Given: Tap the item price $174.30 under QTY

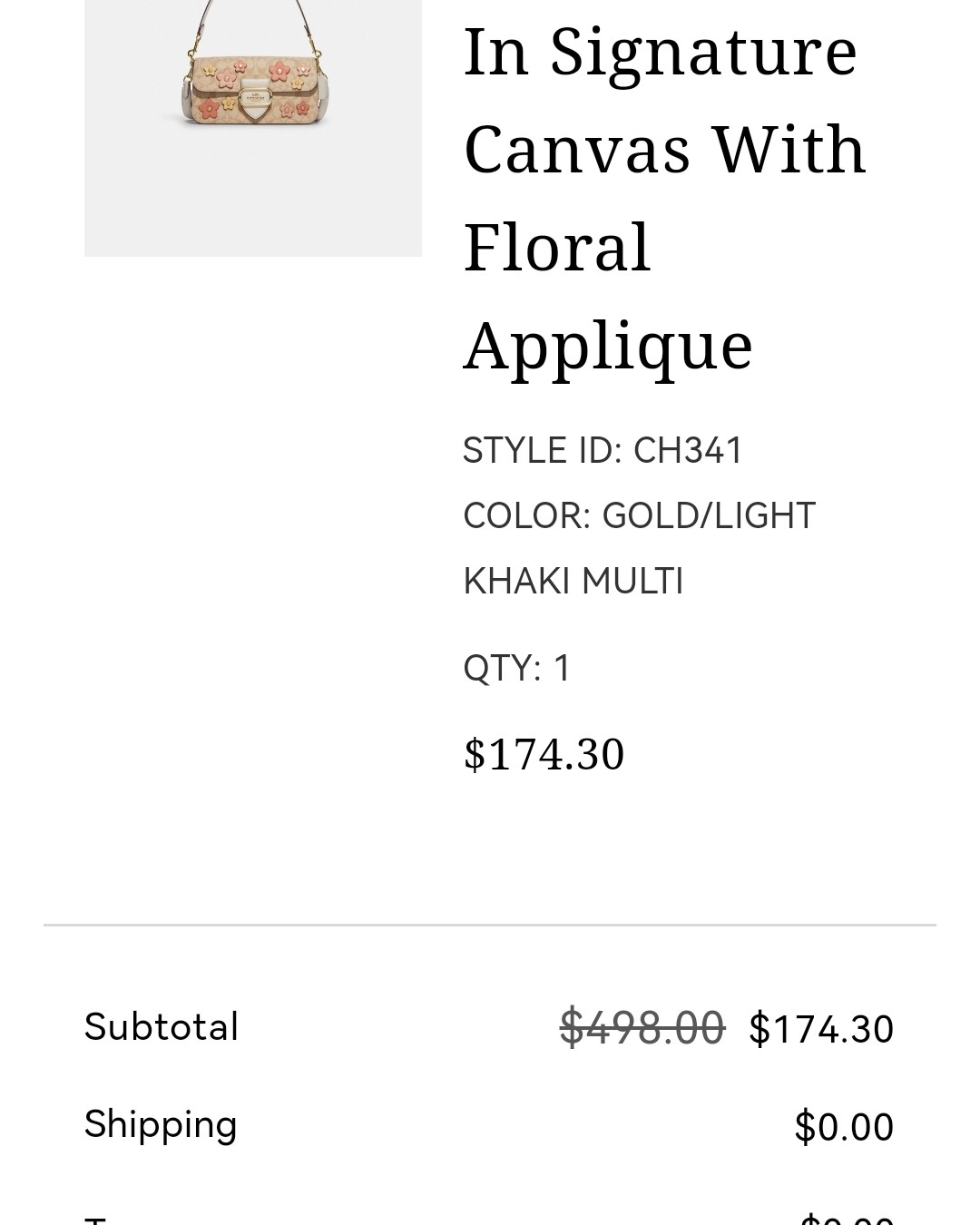Looking at the screenshot, I should (x=544, y=754).
